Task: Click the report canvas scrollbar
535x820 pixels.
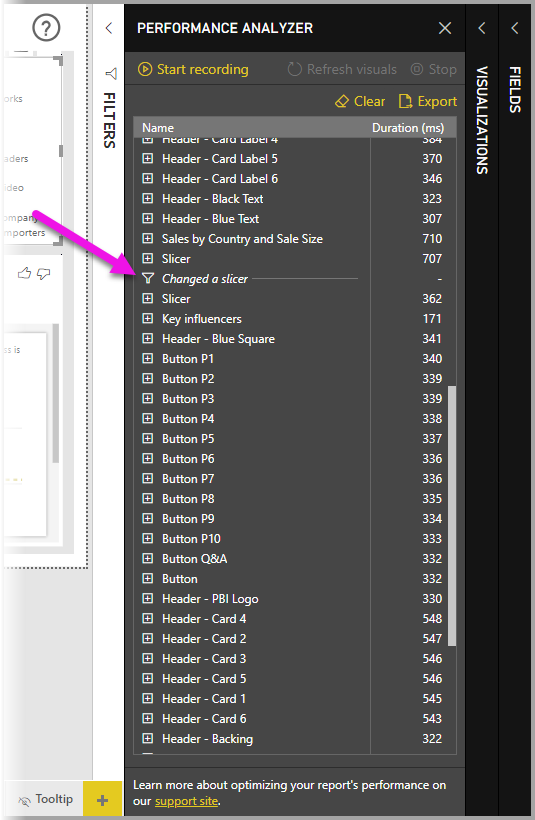Action: [55, 392]
